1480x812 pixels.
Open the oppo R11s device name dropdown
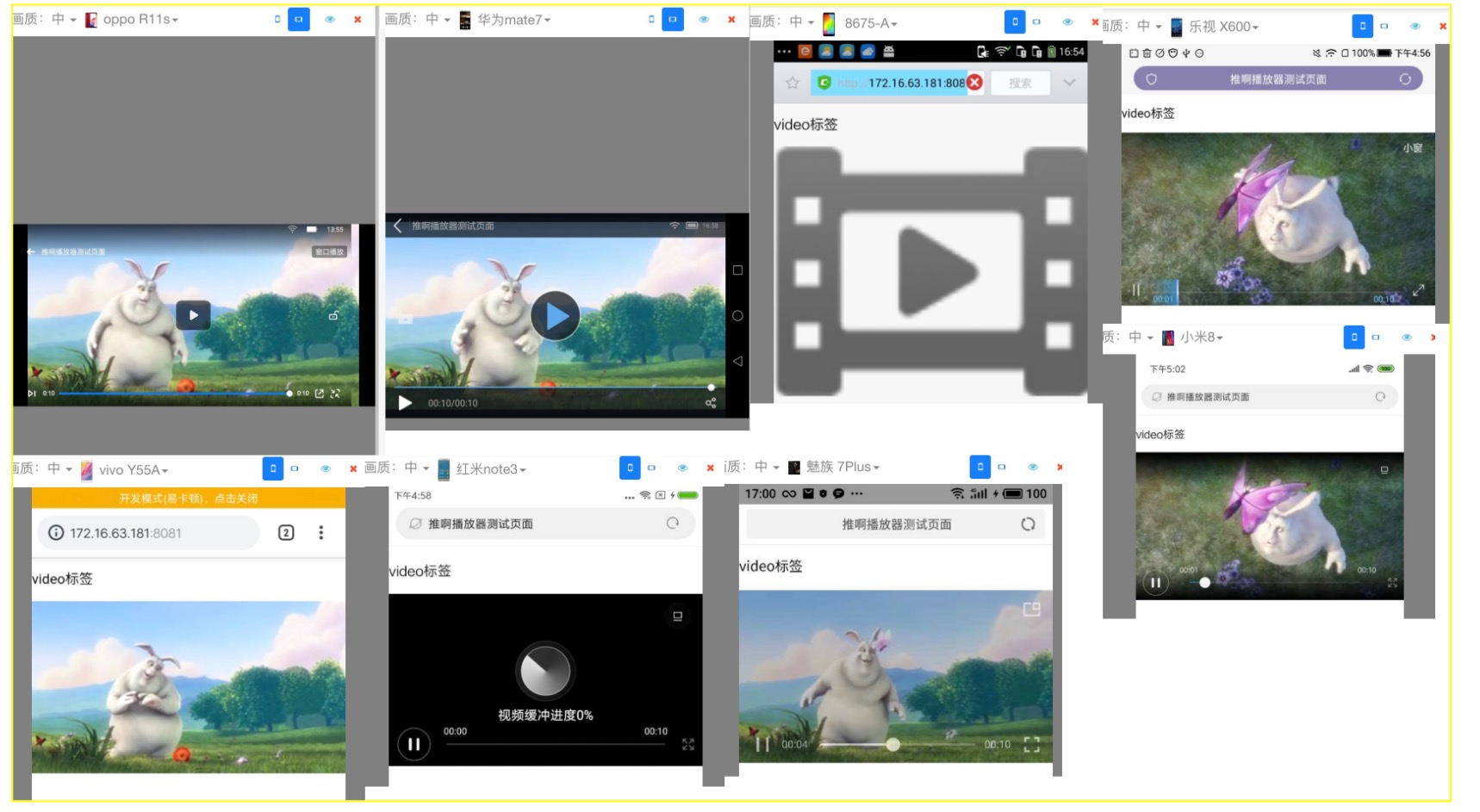coord(140,19)
